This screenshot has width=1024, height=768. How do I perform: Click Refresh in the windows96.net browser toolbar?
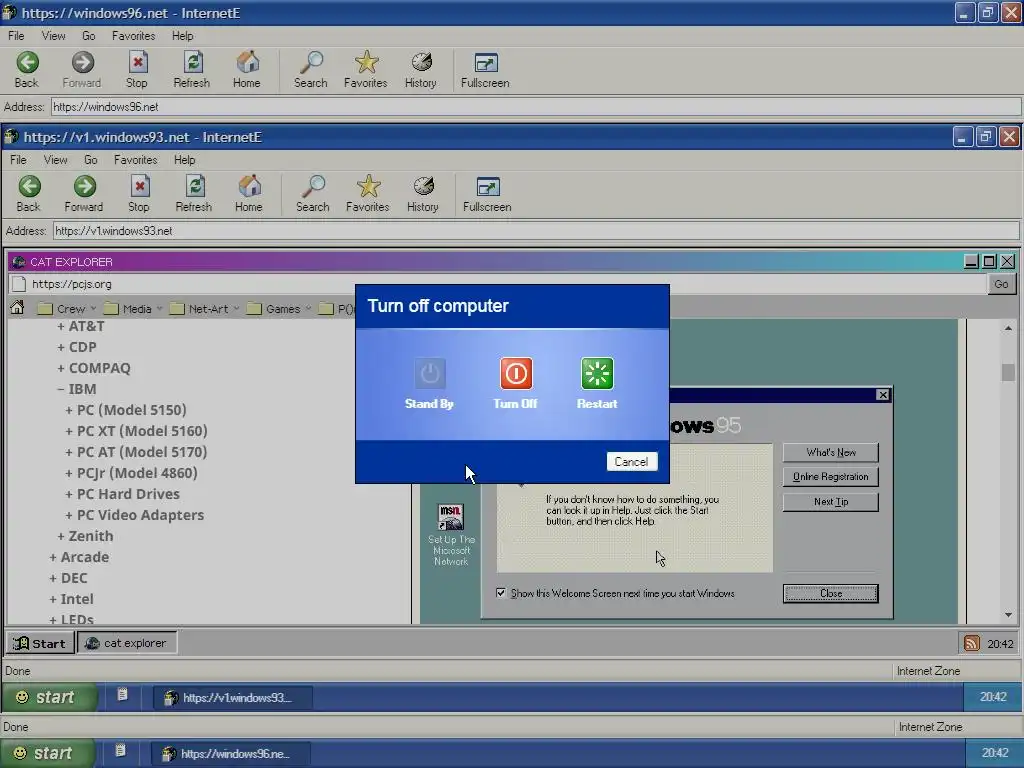191,69
